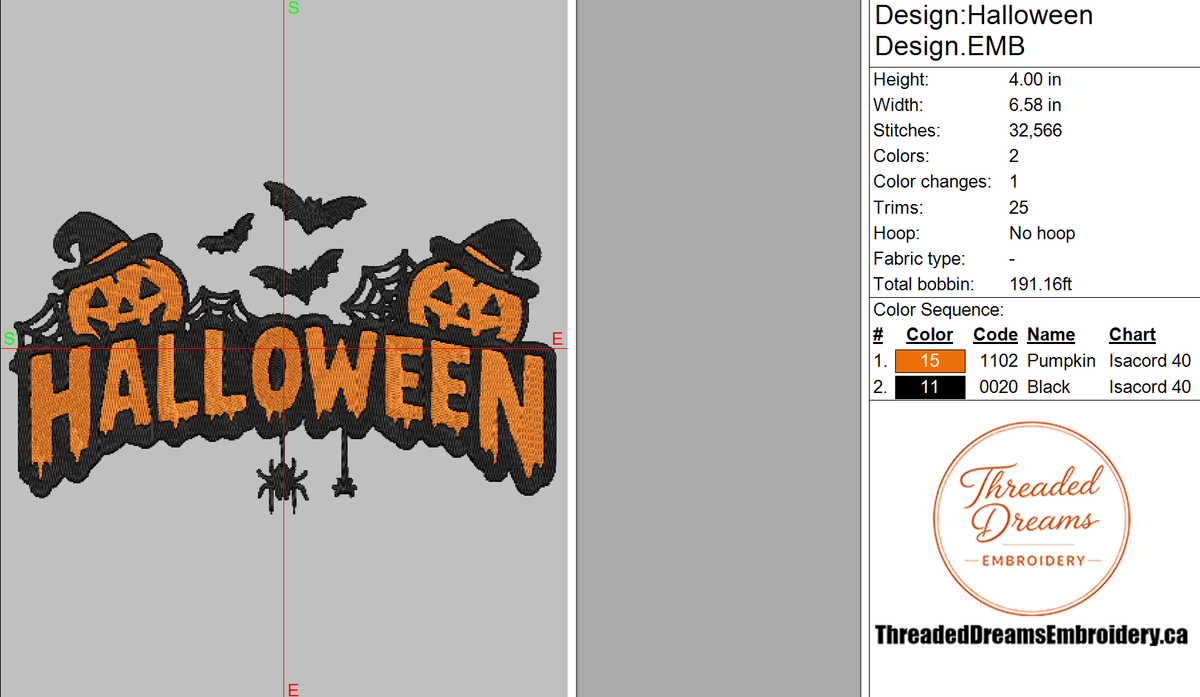This screenshot has width=1200, height=697.
Task: Select the 'Pumpkin' thread name
Action: click(1061, 361)
